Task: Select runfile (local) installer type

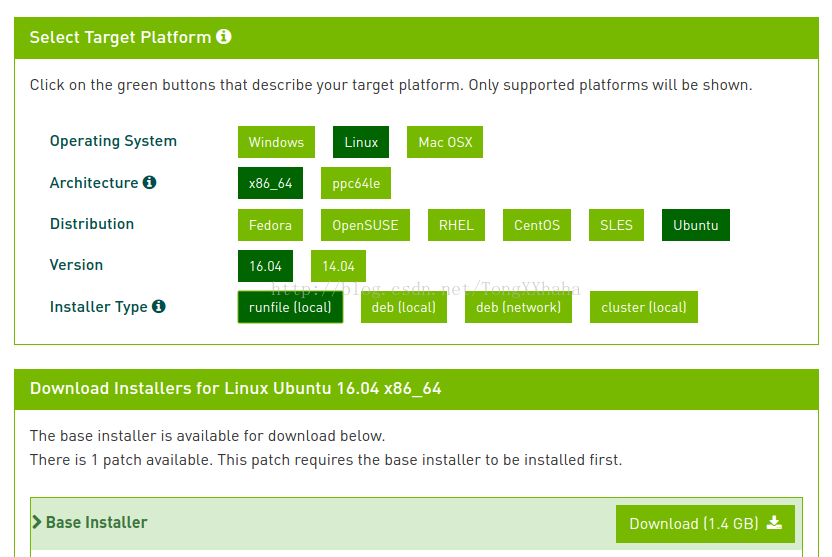Action: pyautogui.click(x=290, y=307)
